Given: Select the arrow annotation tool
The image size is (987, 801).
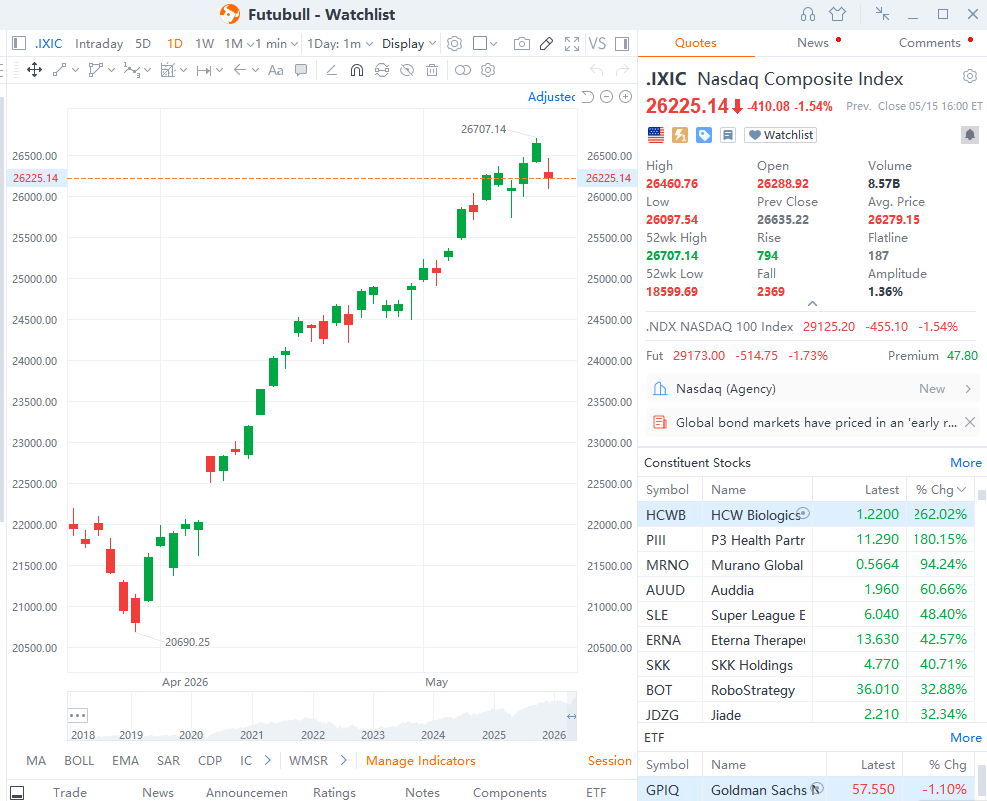Looking at the screenshot, I should click(x=240, y=70).
